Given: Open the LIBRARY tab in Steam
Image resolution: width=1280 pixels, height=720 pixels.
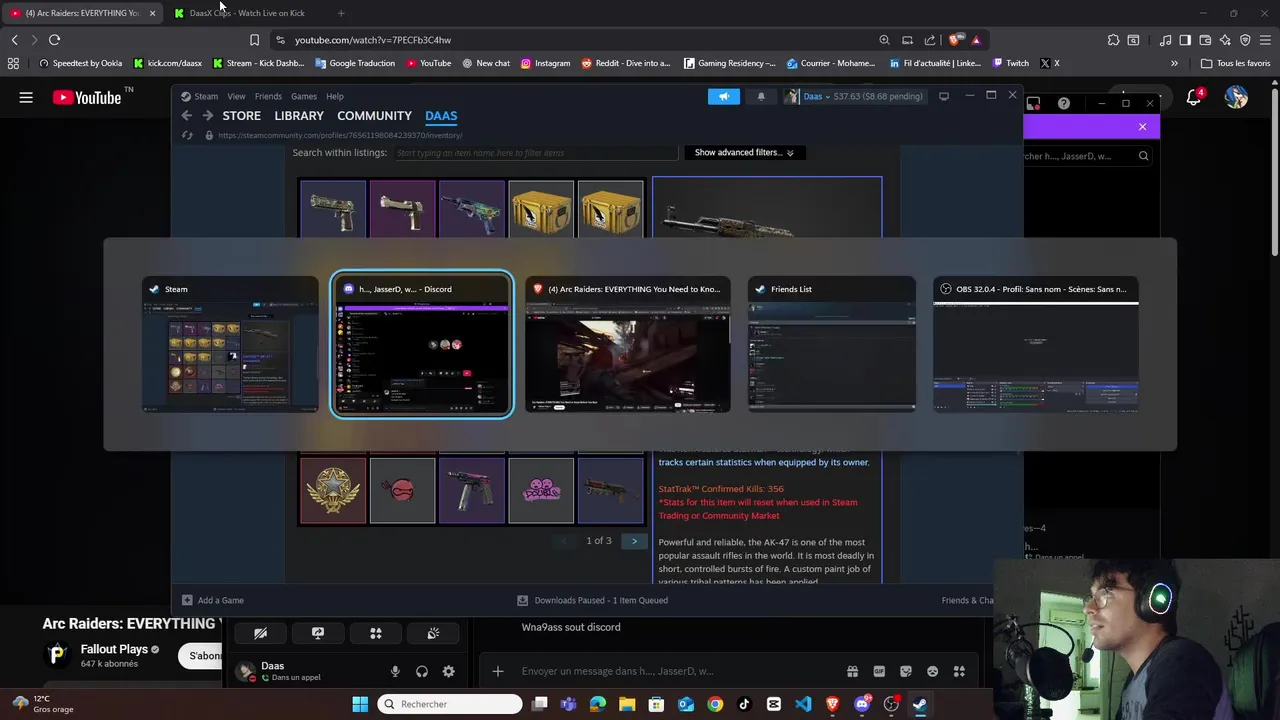Looking at the screenshot, I should coord(299,116).
